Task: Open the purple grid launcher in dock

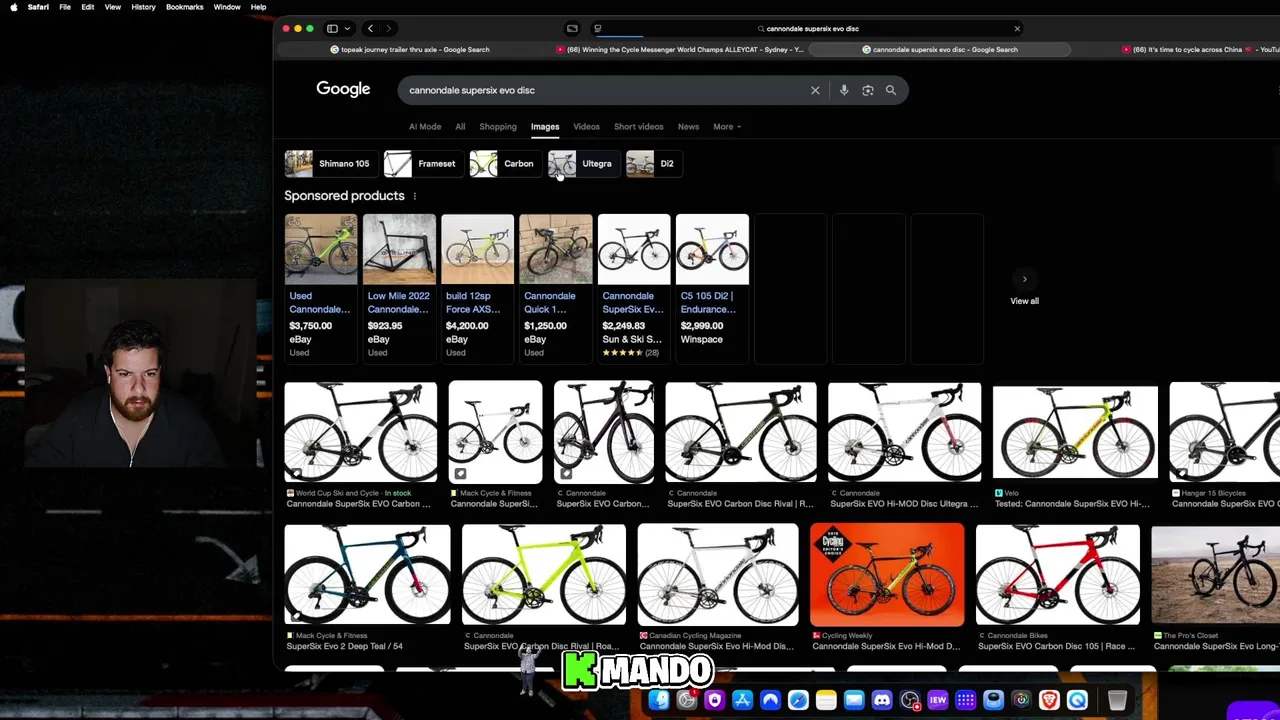Action: (x=966, y=700)
